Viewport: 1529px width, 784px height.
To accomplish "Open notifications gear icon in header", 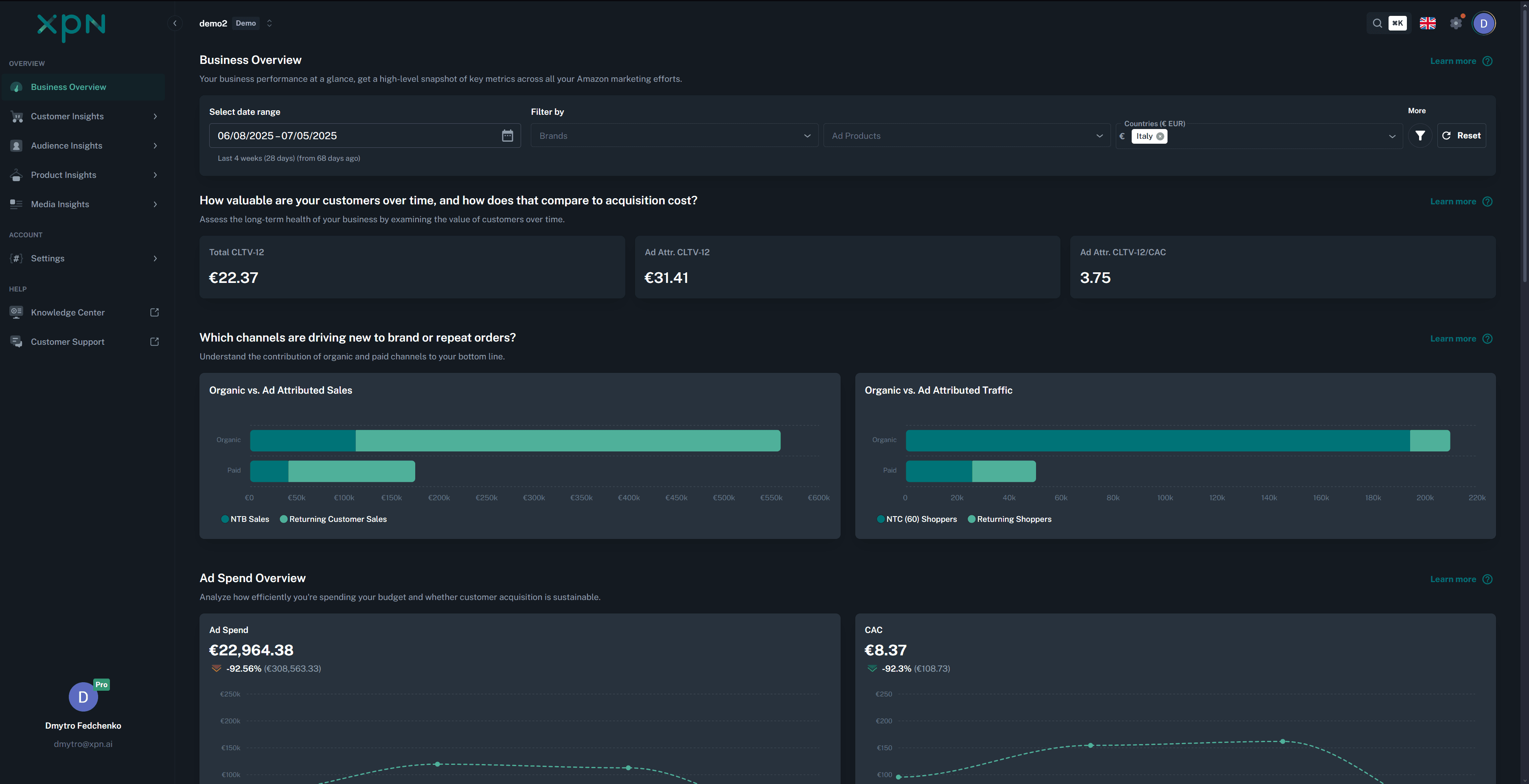I will pos(1455,23).
